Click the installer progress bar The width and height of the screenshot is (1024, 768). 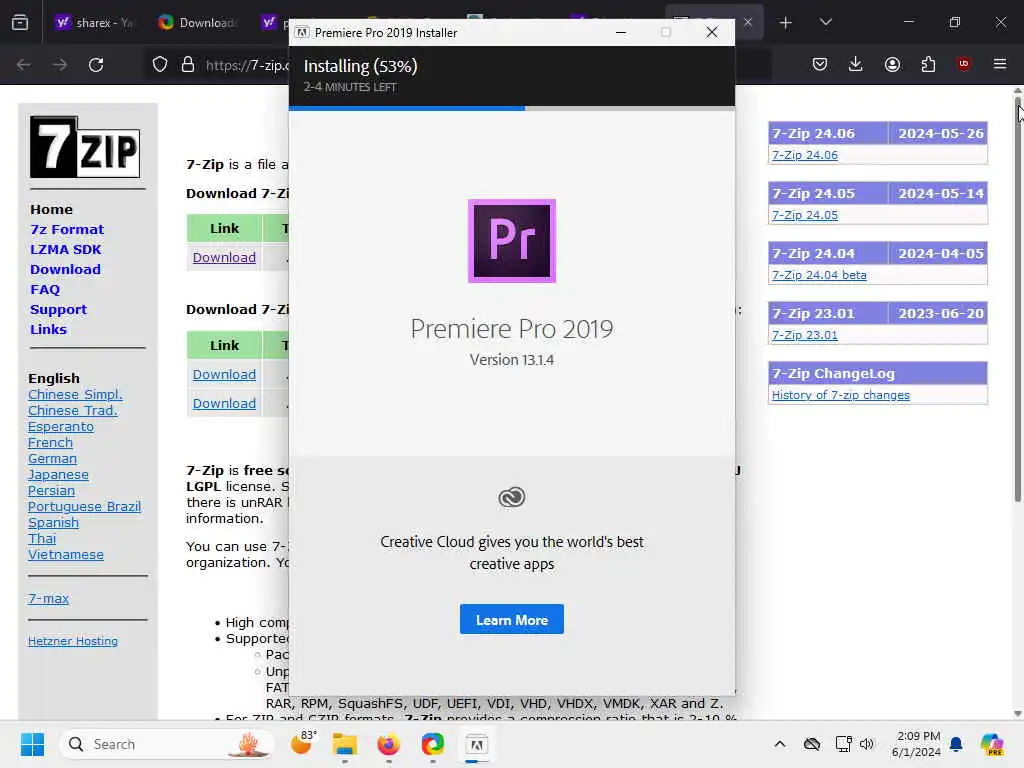[511, 108]
